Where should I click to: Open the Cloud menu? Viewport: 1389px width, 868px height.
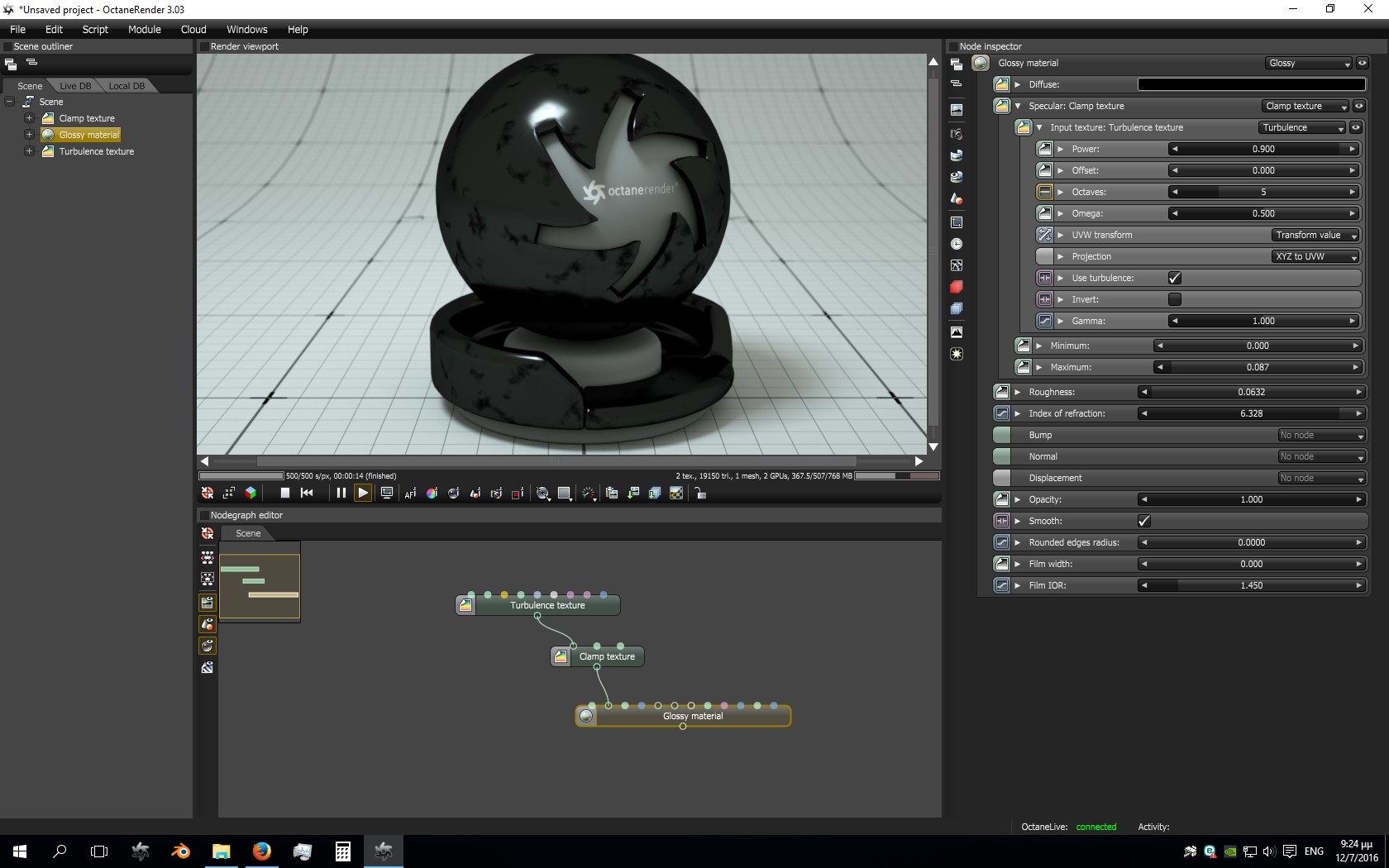193,29
